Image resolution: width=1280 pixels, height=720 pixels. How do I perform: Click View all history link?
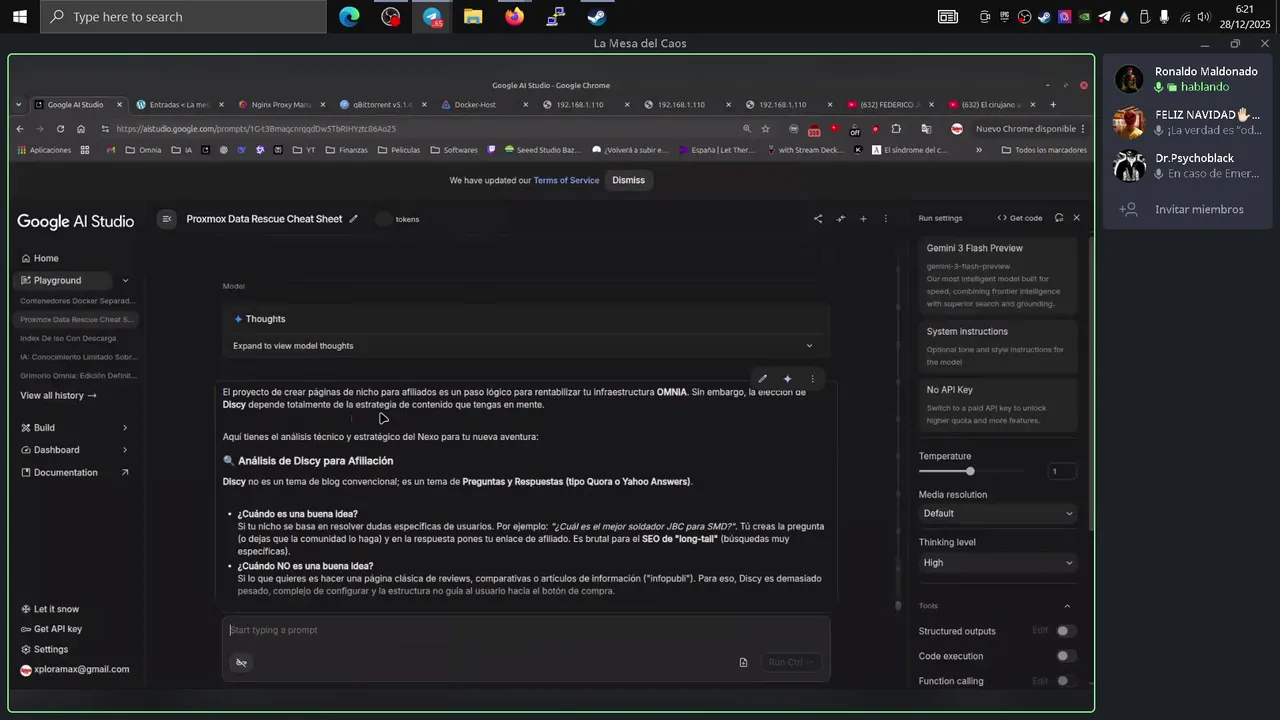pyautogui.click(x=59, y=396)
